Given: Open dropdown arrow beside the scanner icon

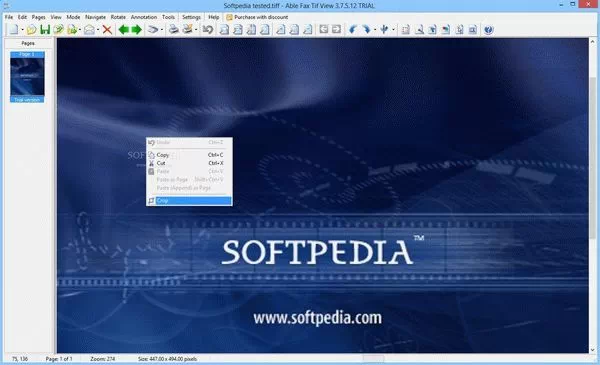Looking at the screenshot, I should pyautogui.click(x=161, y=30).
